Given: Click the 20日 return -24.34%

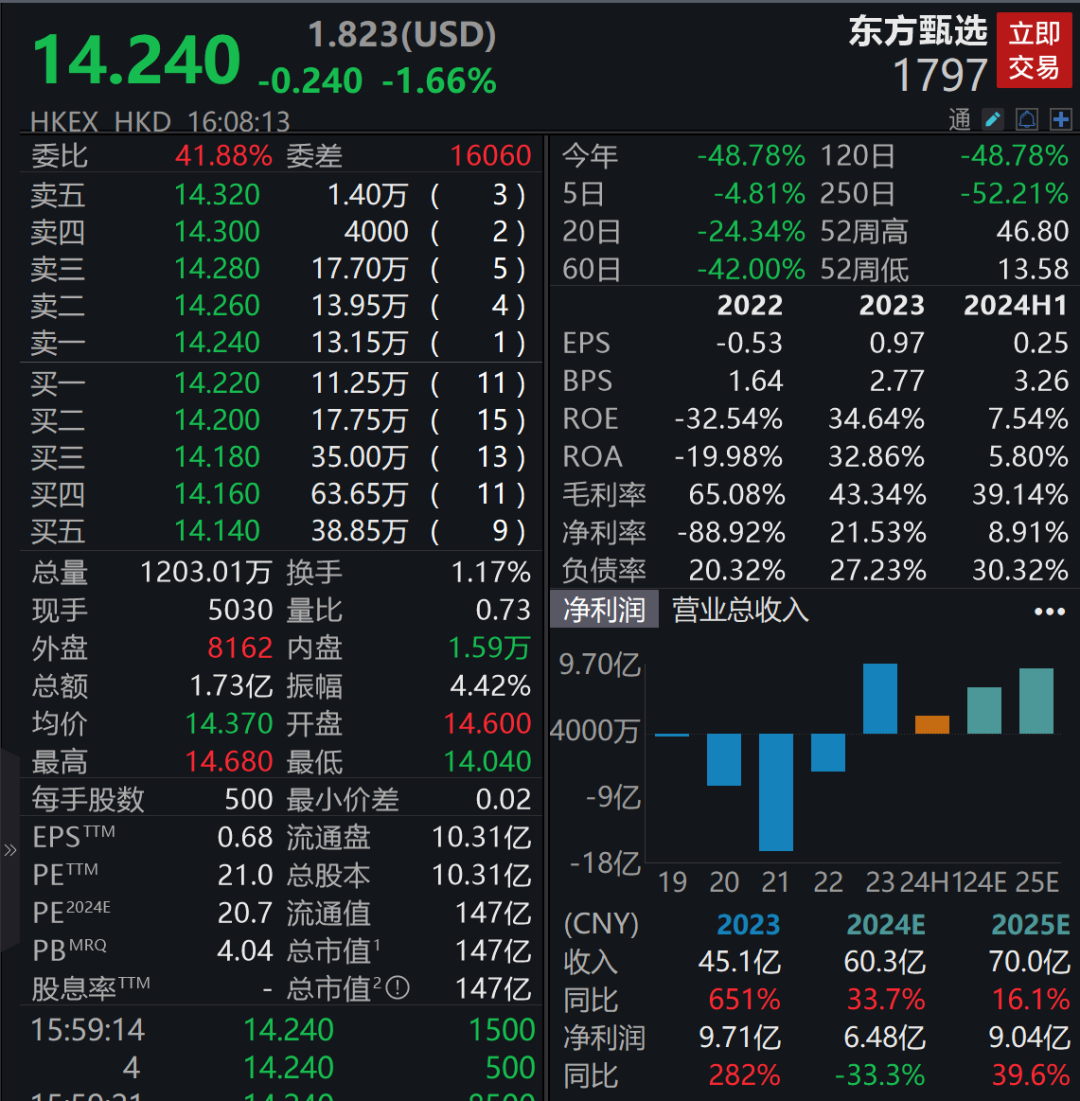Looking at the screenshot, I should 751,231.
